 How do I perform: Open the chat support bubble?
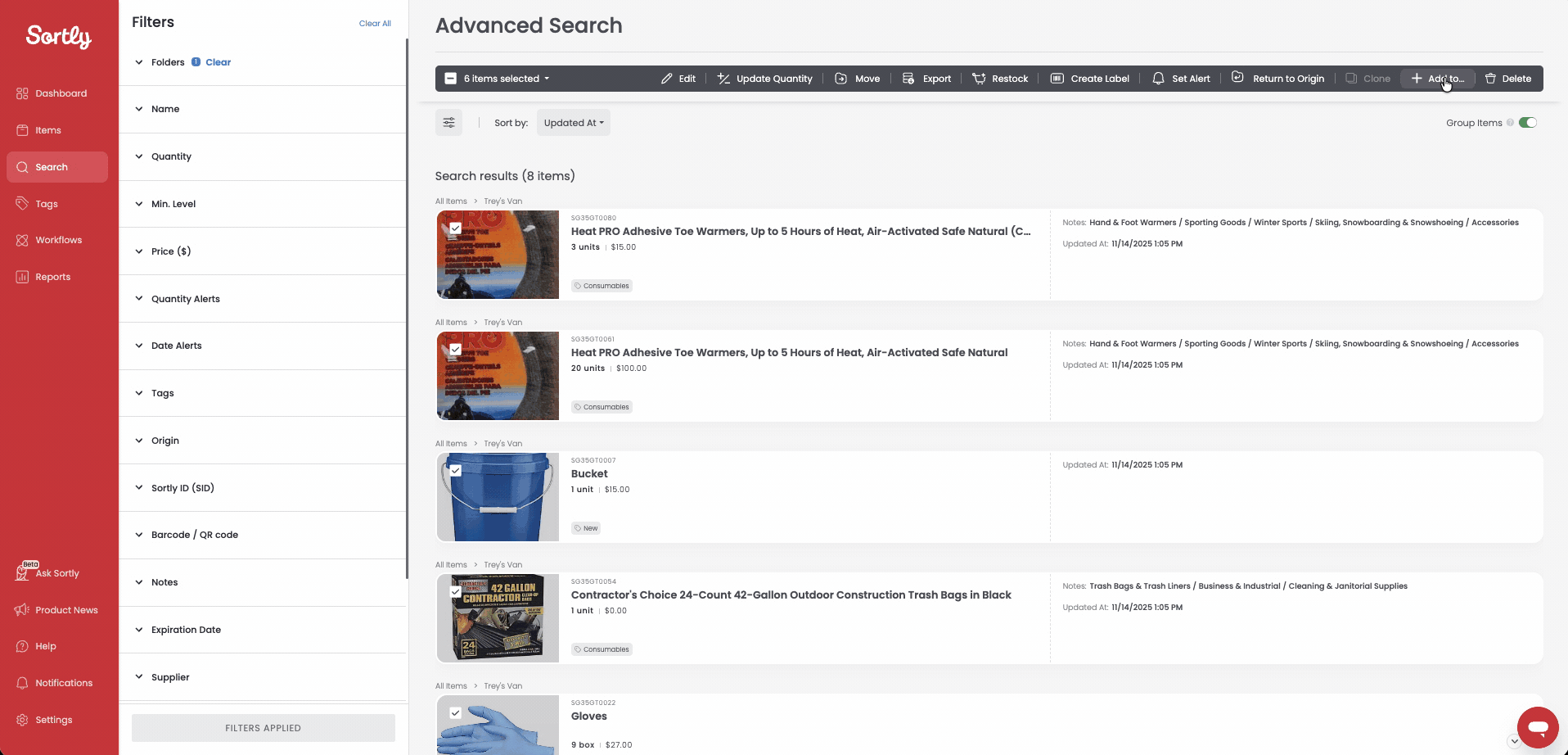1538,726
